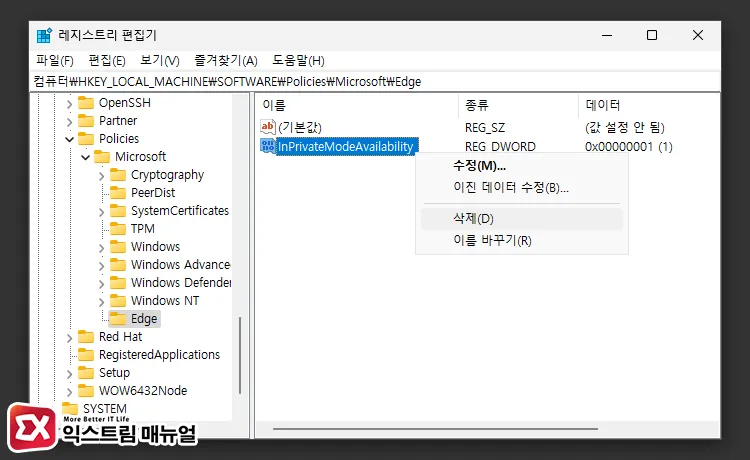The width and height of the screenshot is (750, 460).
Task: Click the Edge folder icon
Action: pos(118,319)
